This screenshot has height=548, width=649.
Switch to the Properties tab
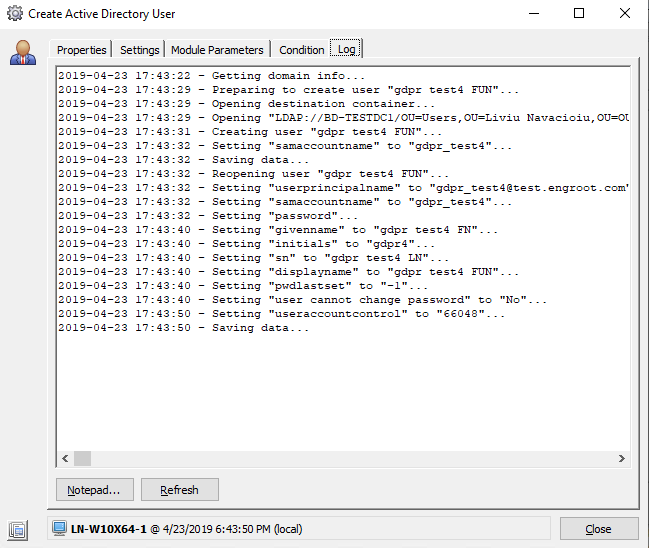coord(82,50)
